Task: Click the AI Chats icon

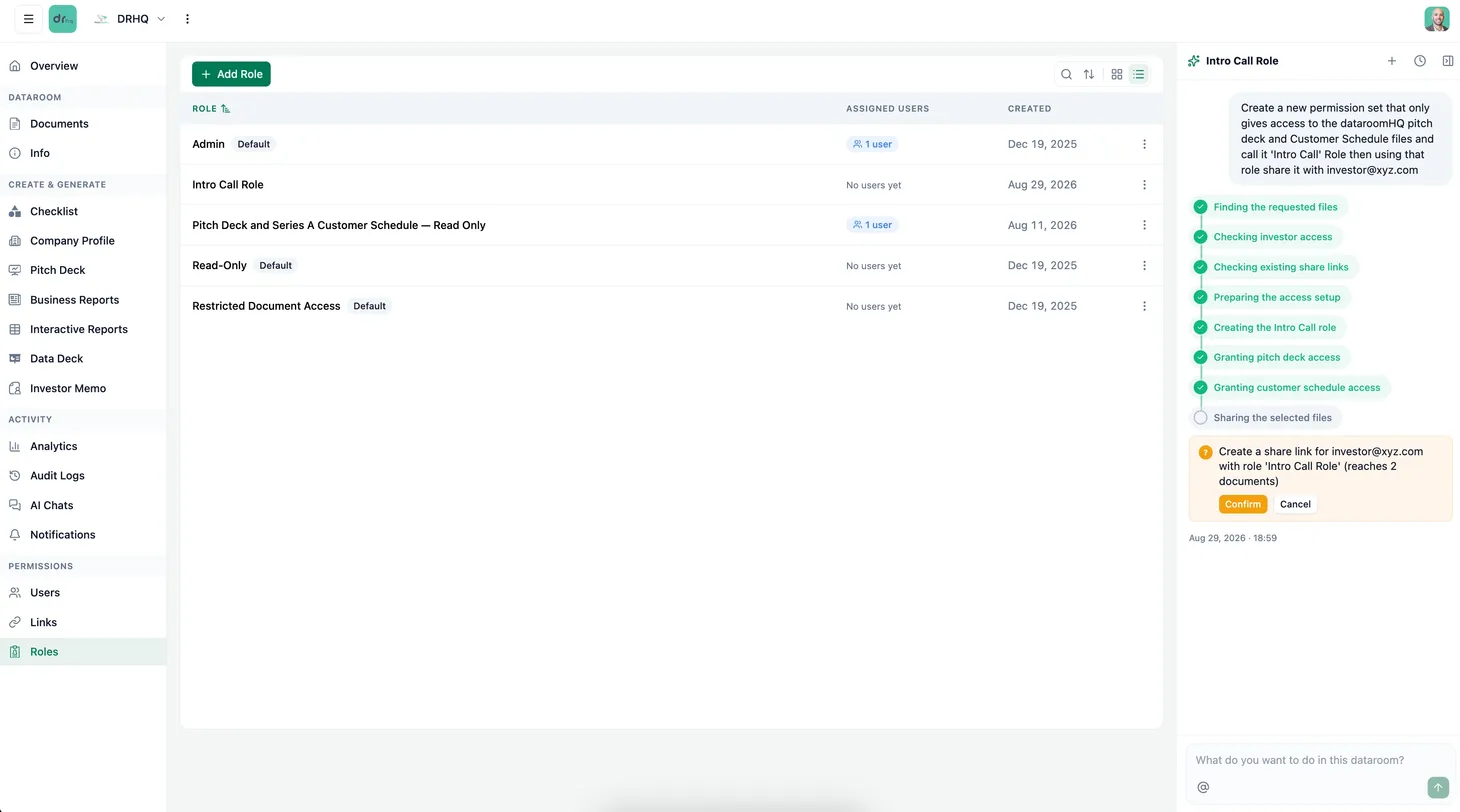Action: click(15, 505)
